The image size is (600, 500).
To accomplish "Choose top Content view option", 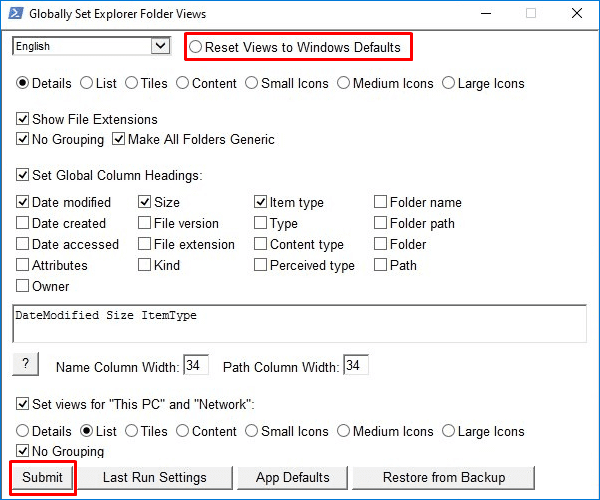I will (183, 83).
